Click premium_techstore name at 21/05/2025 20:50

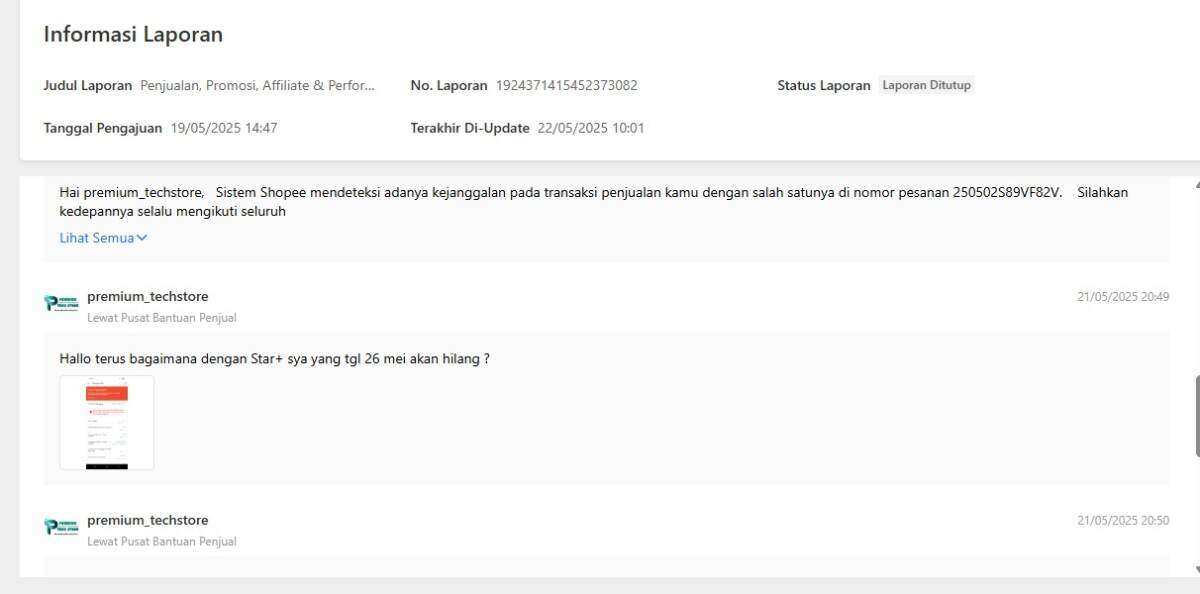(x=148, y=520)
